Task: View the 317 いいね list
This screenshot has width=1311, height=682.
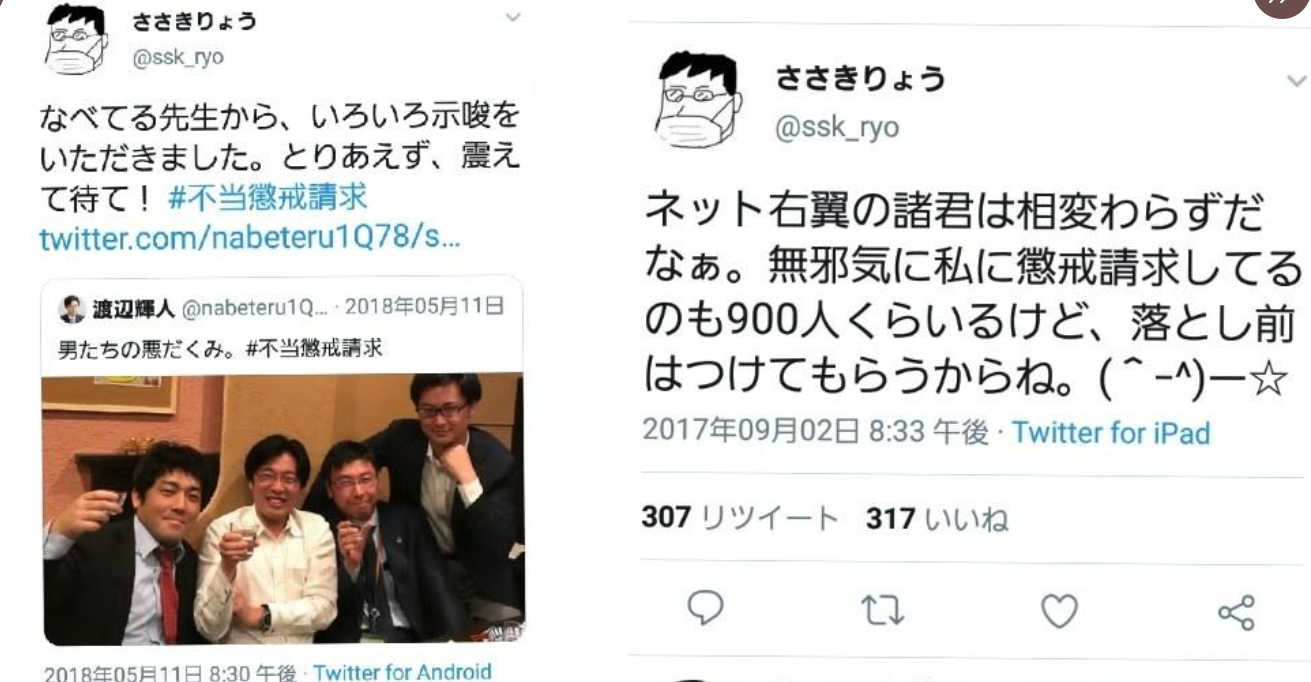Action: coord(937,518)
